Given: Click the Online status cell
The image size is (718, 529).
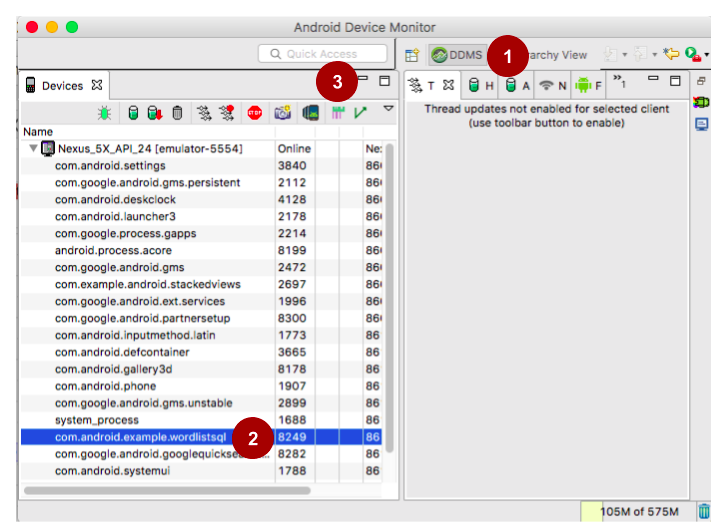Looking at the screenshot, I should point(294,148).
